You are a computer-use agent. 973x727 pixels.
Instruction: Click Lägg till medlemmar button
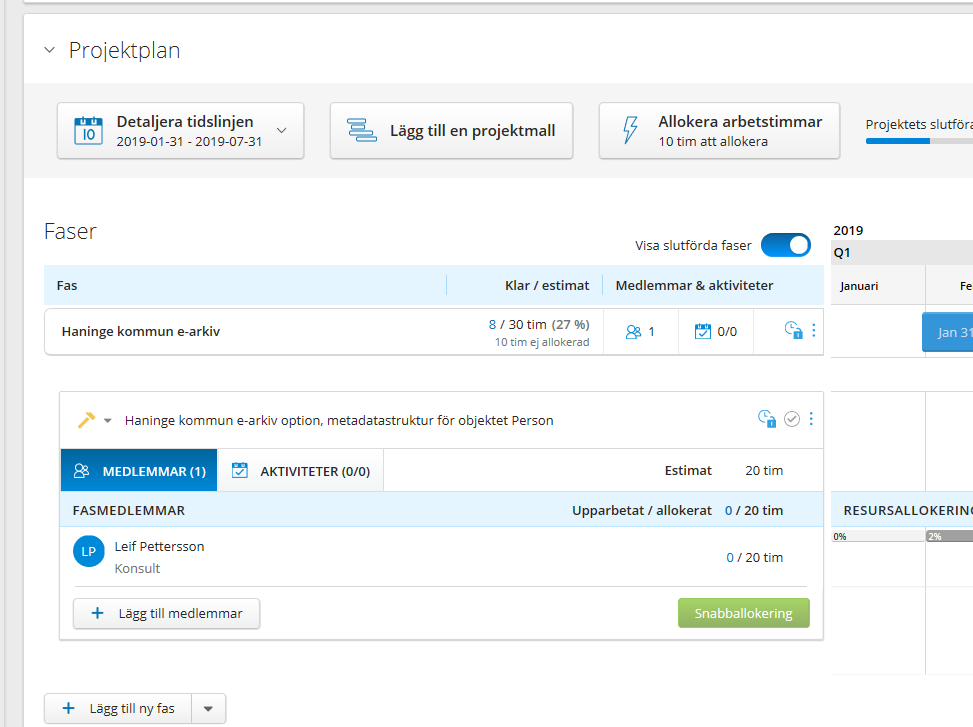(166, 613)
